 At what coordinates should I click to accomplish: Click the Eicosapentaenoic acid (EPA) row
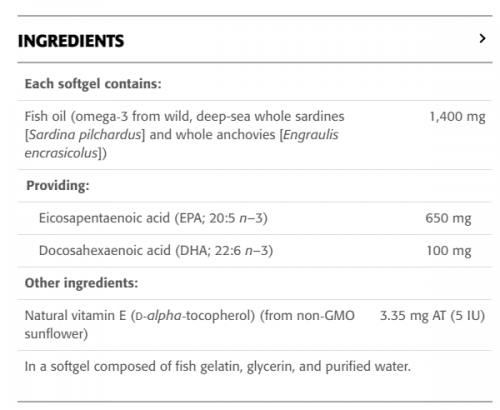(255, 218)
